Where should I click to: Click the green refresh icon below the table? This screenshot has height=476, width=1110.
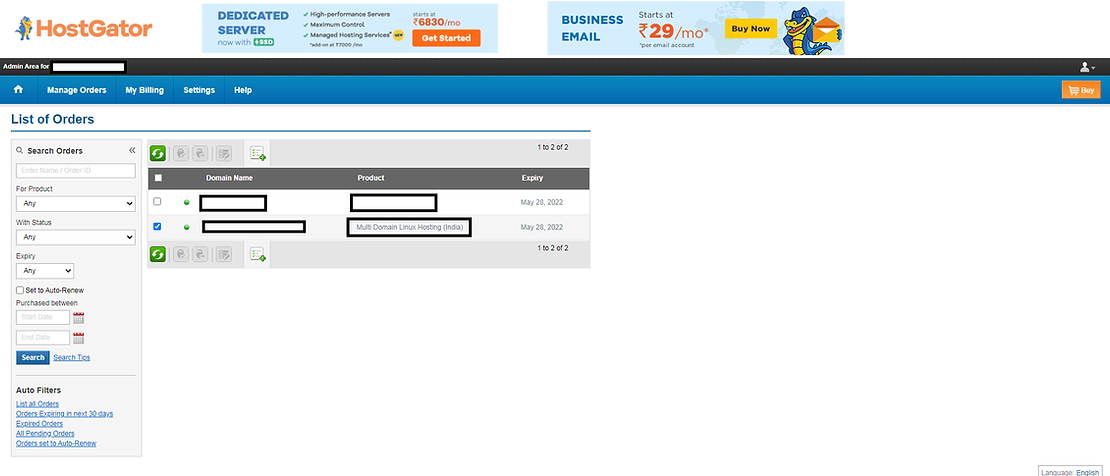click(158, 255)
